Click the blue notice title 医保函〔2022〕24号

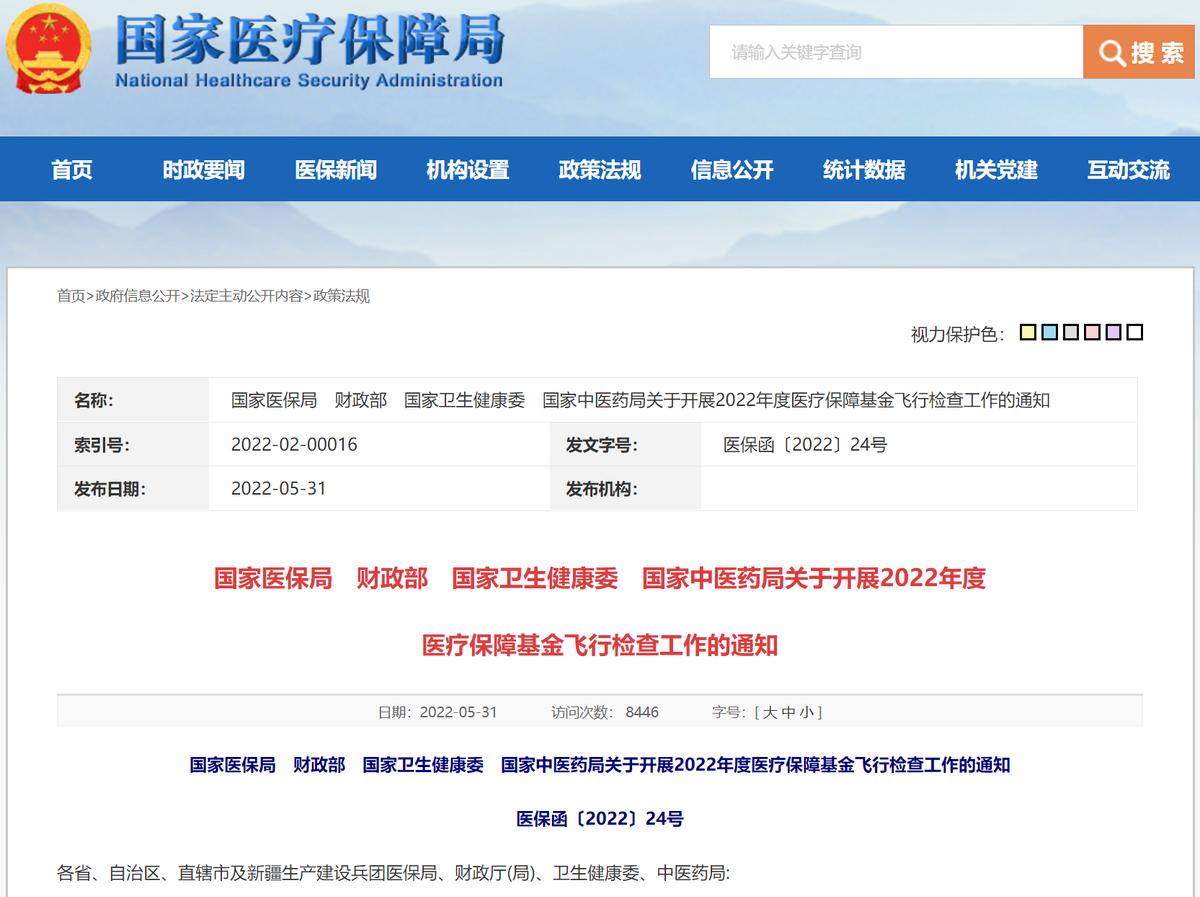(x=600, y=818)
